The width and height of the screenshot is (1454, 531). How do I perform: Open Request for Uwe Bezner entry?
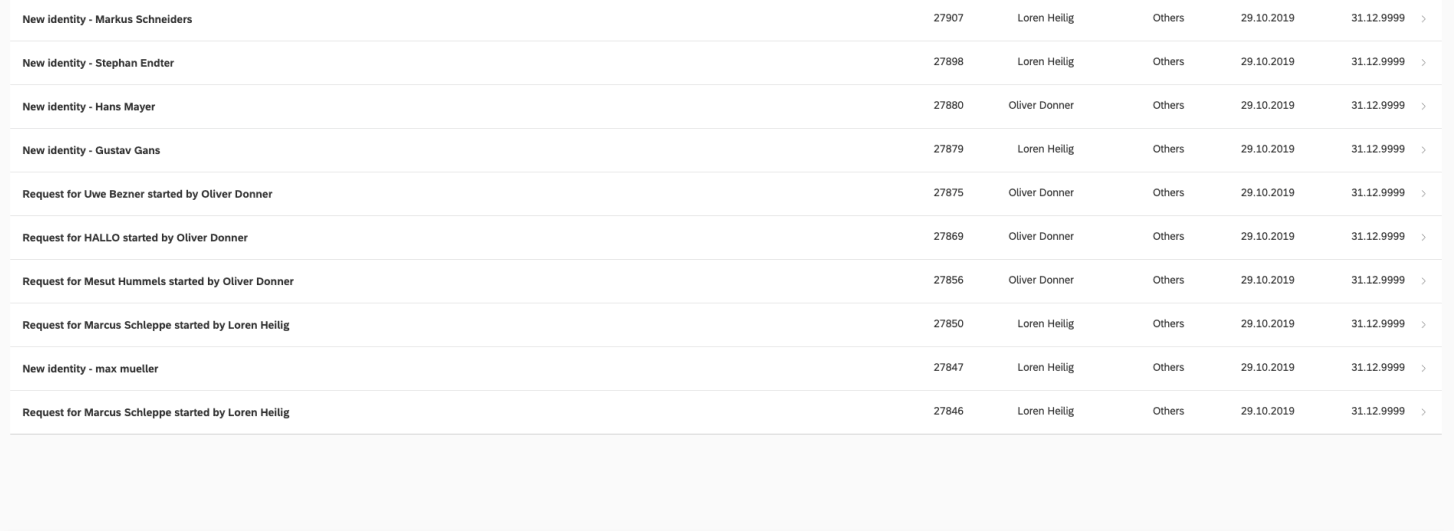pos(147,194)
